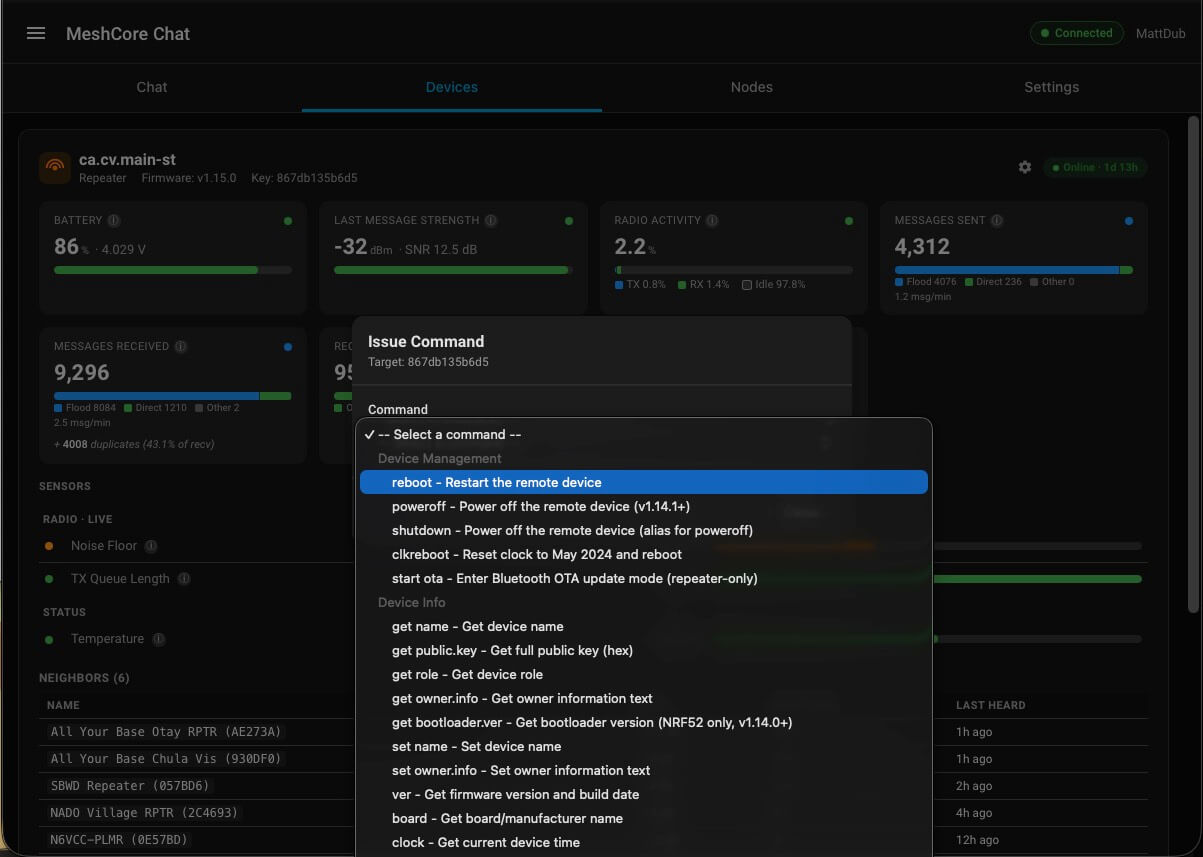Show info tooltip for Radio Activity
This screenshot has height=857, width=1203.
(x=712, y=220)
